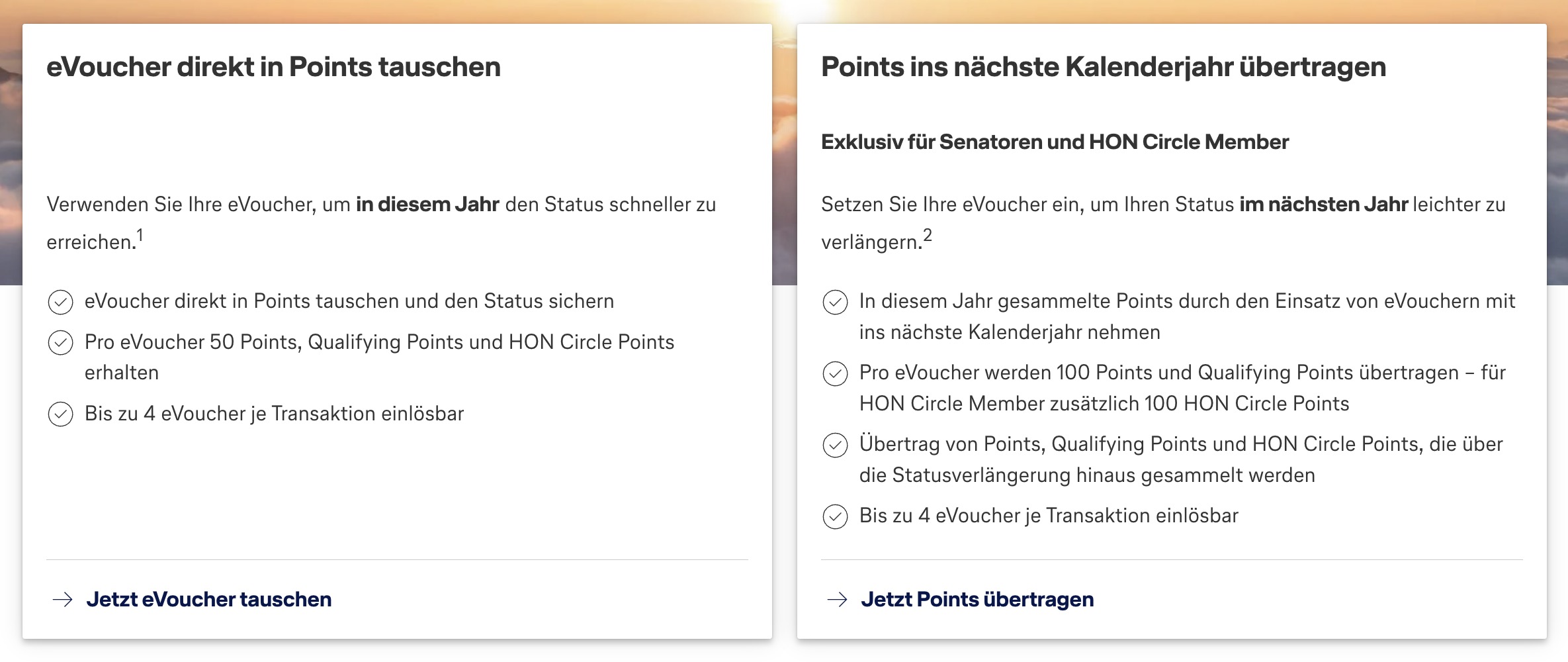Click the text 'Pro eVoucher 50 Points, Qualifying Points'
Image resolution: width=1568 pixels, height=662 pixels.
click(x=379, y=342)
